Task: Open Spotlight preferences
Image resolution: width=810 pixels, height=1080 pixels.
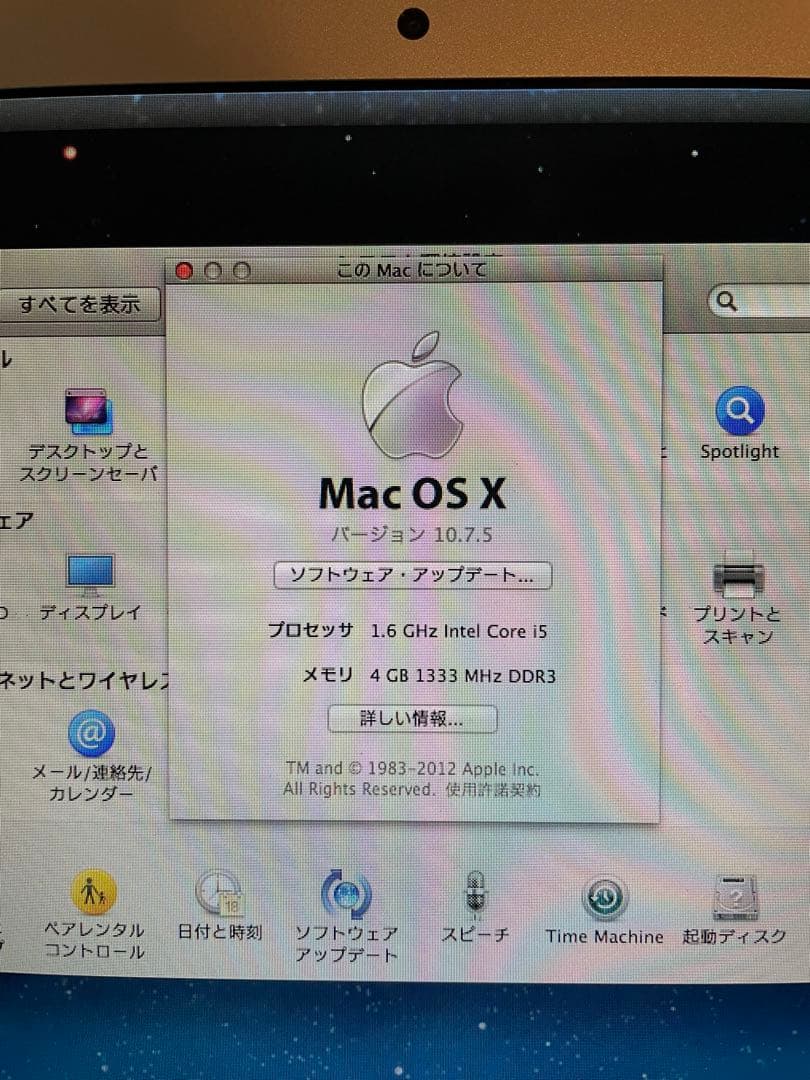Action: pyautogui.click(x=740, y=410)
